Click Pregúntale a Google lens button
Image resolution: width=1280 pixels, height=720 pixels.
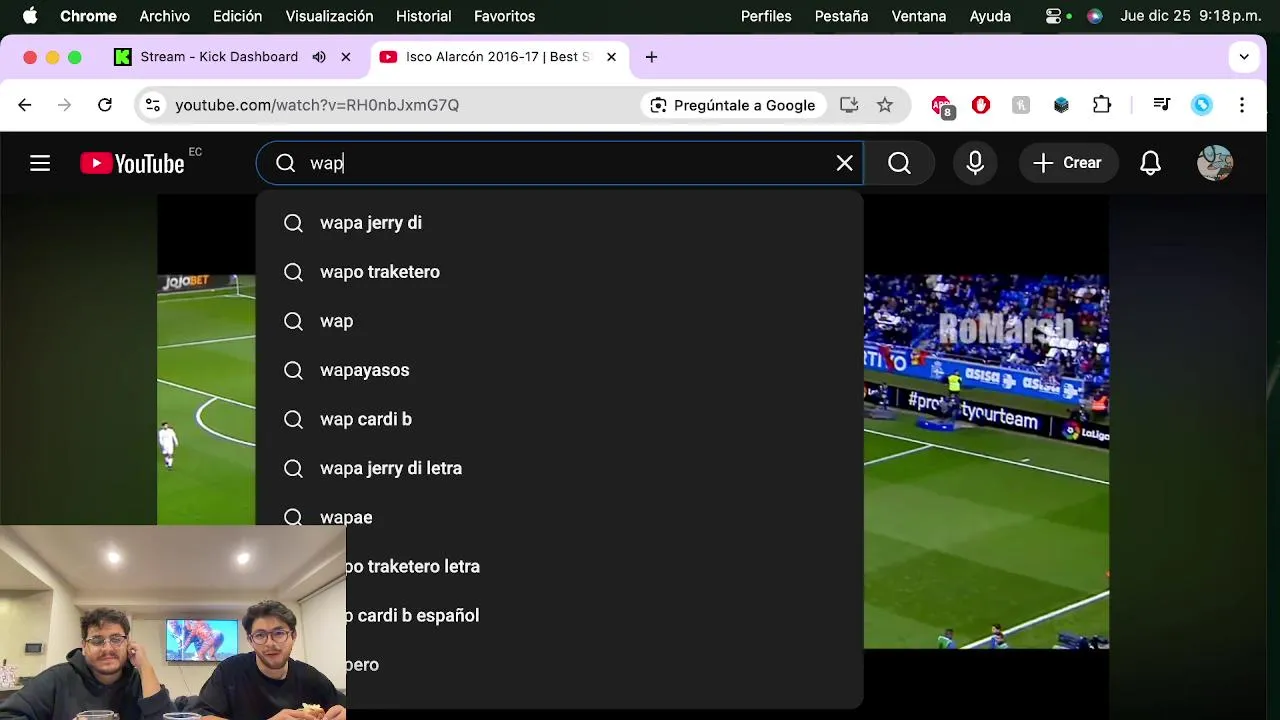point(733,105)
